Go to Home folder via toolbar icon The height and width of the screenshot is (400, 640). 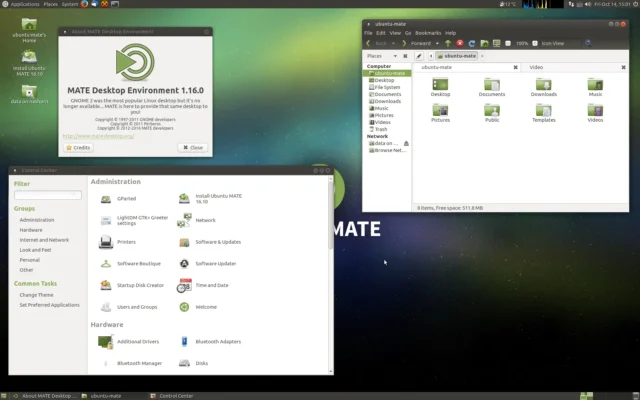[484, 43]
